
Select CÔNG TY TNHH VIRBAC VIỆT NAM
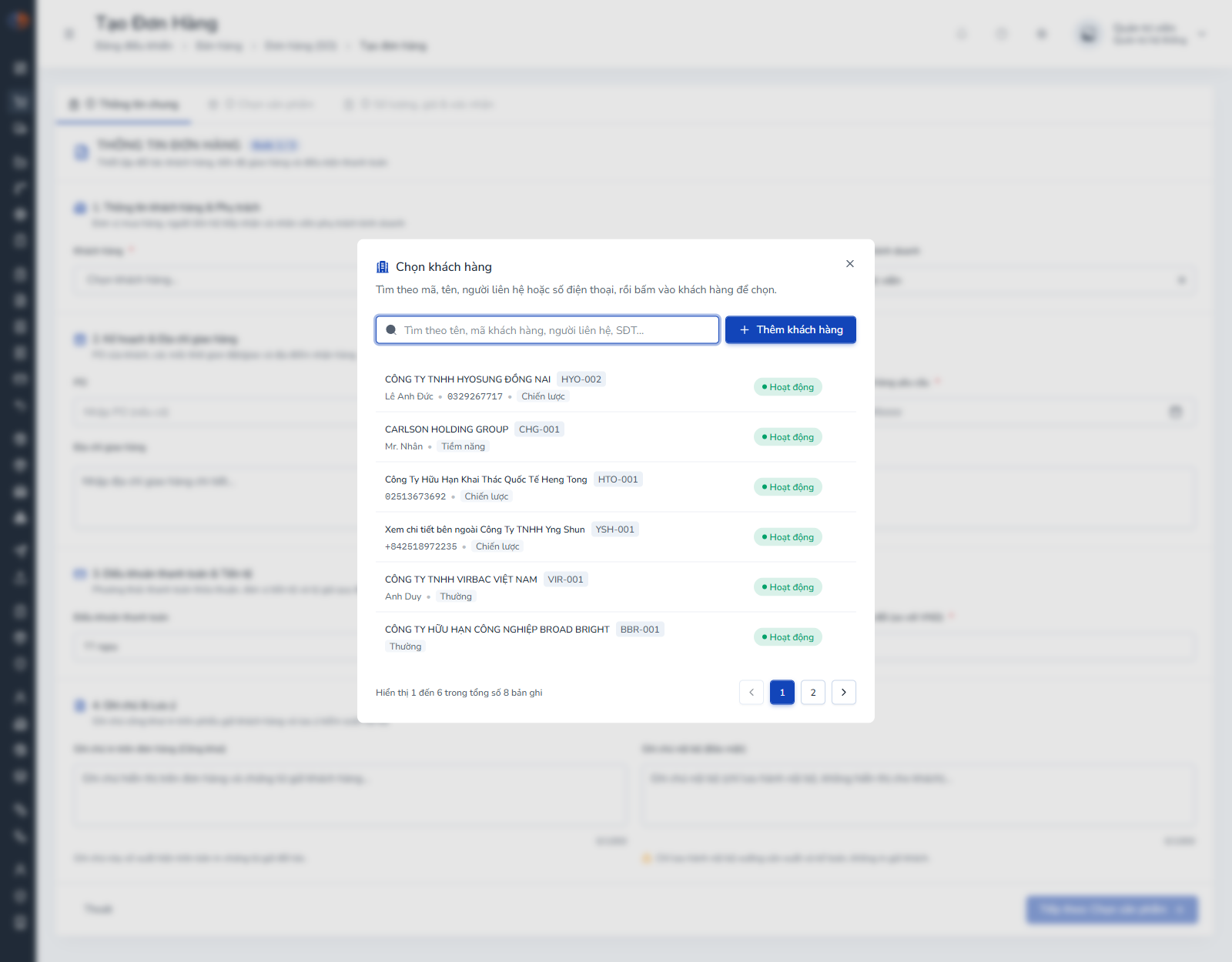pos(616,587)
